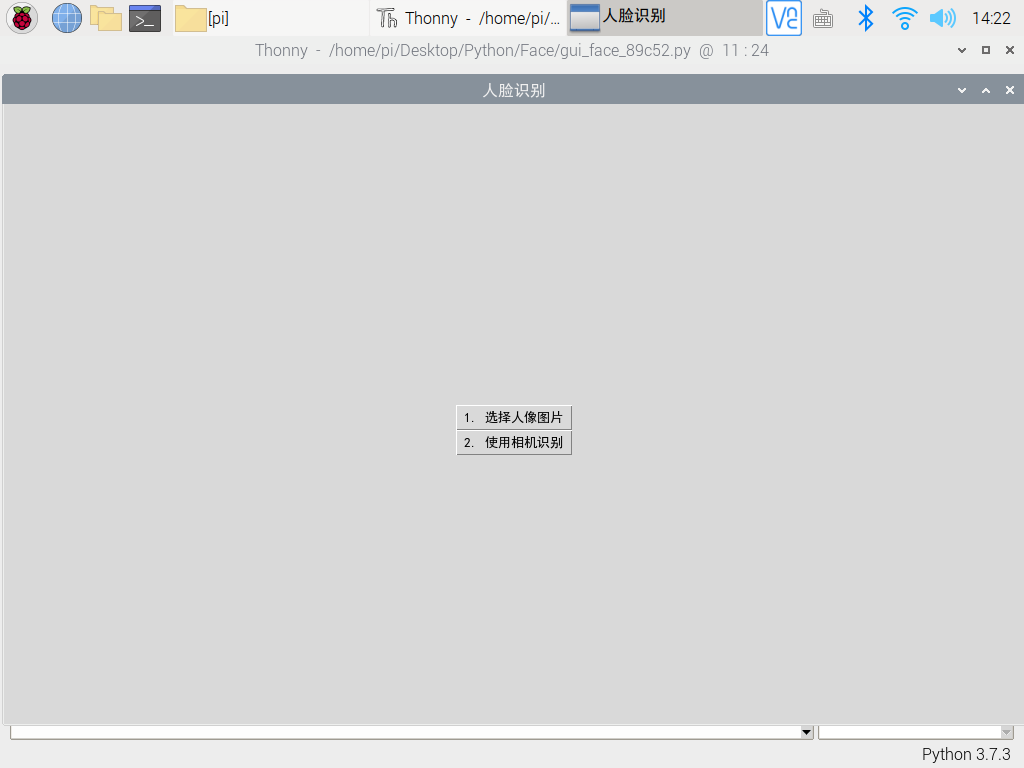Expand the wide combo box dropdown arrow
Screen dimensions: 1024x768
(x=807, y=732)
